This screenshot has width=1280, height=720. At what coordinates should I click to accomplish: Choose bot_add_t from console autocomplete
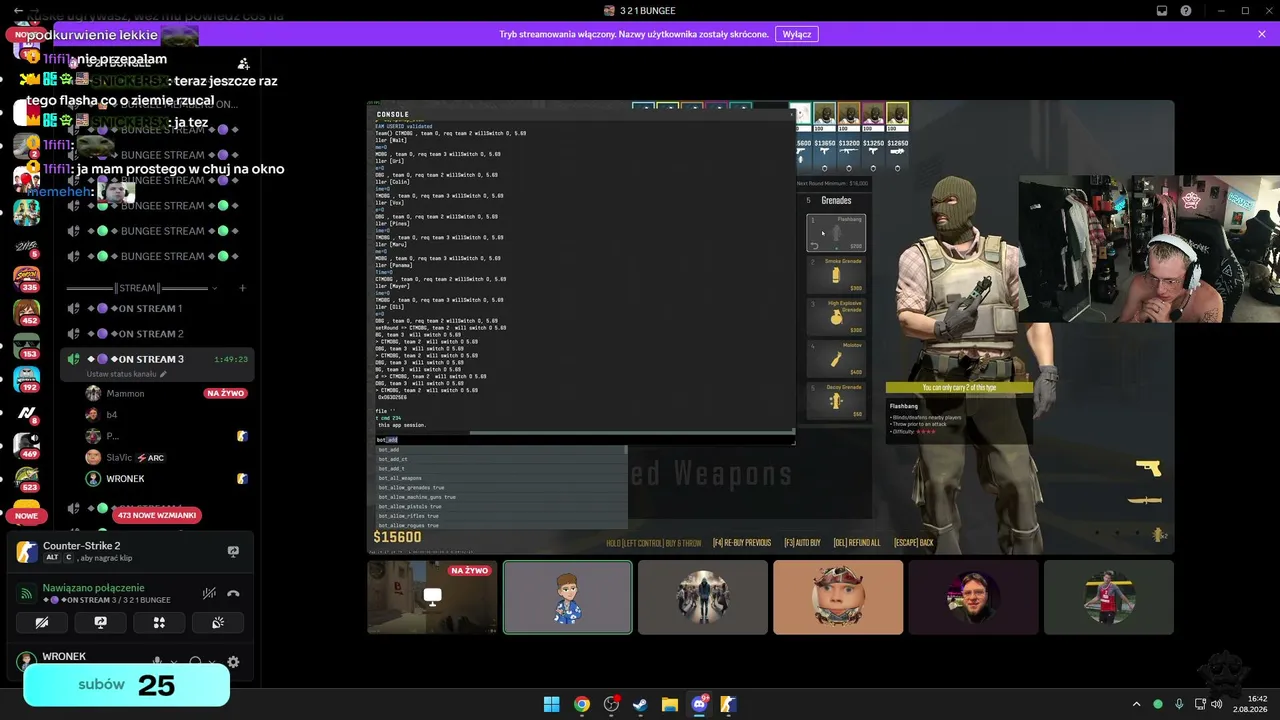pyautogui.click(x=502, y=469)
